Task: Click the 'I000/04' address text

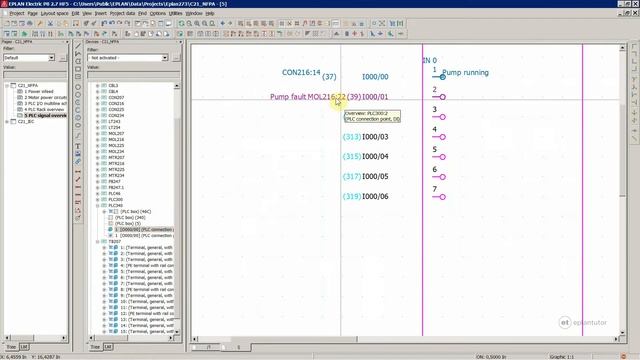Action: 375,156
